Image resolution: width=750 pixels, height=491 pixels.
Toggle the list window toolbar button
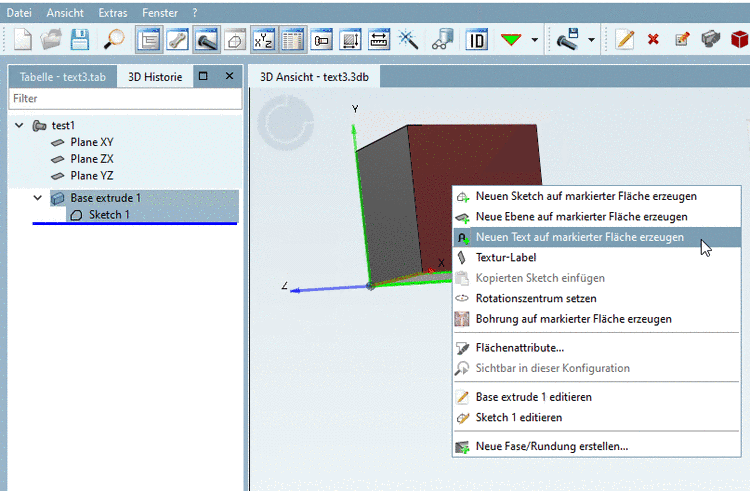(x=149, y=40)
